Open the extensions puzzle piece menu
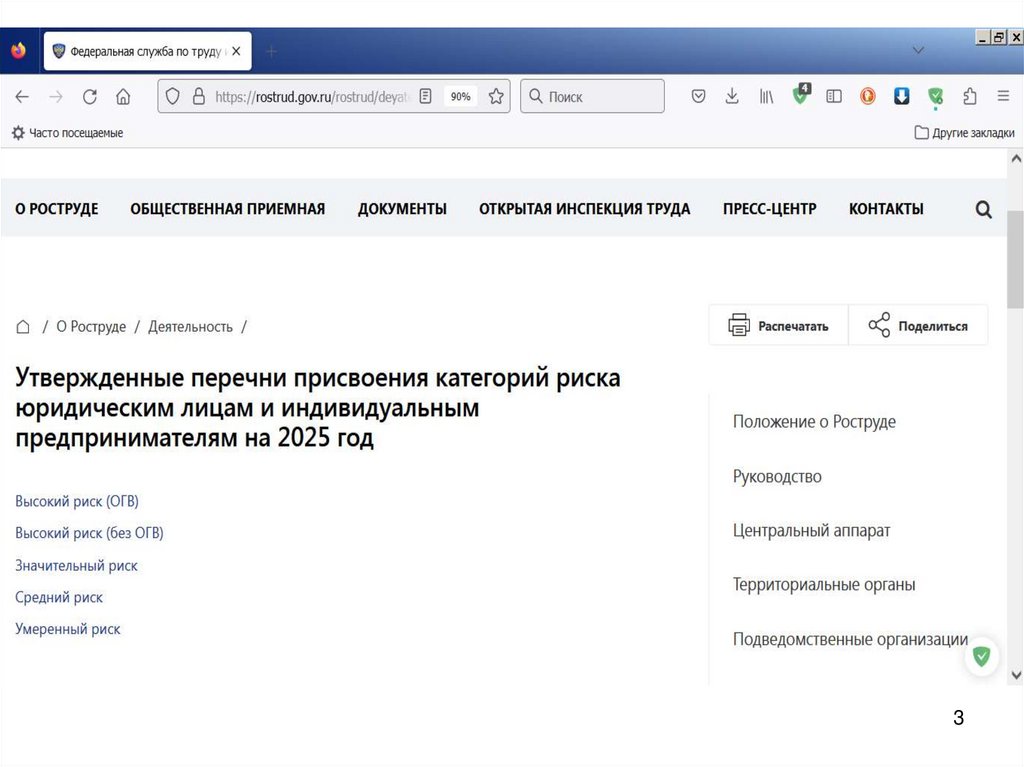The height and width of the screenshot is (767, 1024). click(x=970, y=97)
